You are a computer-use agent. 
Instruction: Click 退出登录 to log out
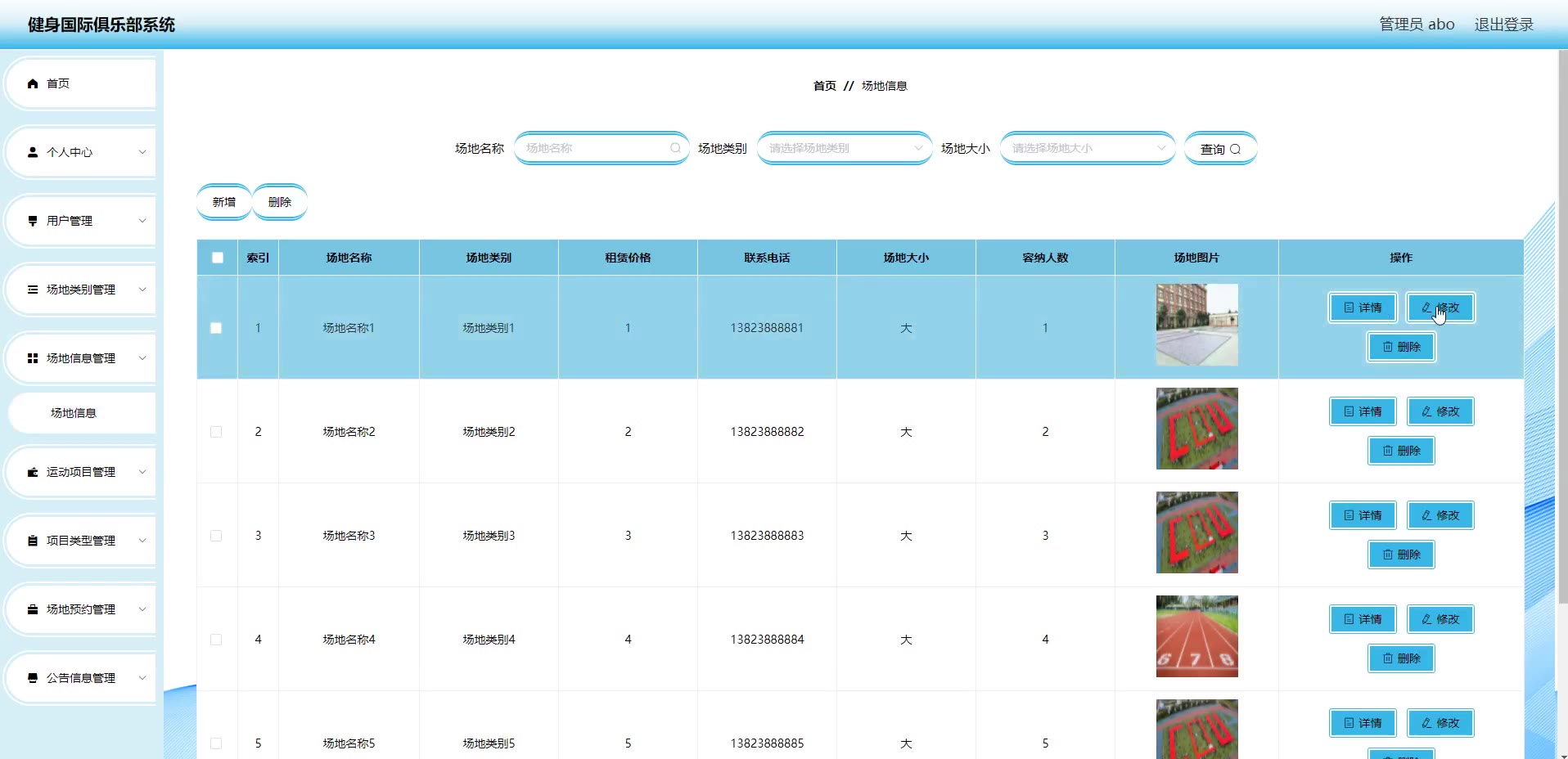pyautogui.click(x=1504, y=25)
